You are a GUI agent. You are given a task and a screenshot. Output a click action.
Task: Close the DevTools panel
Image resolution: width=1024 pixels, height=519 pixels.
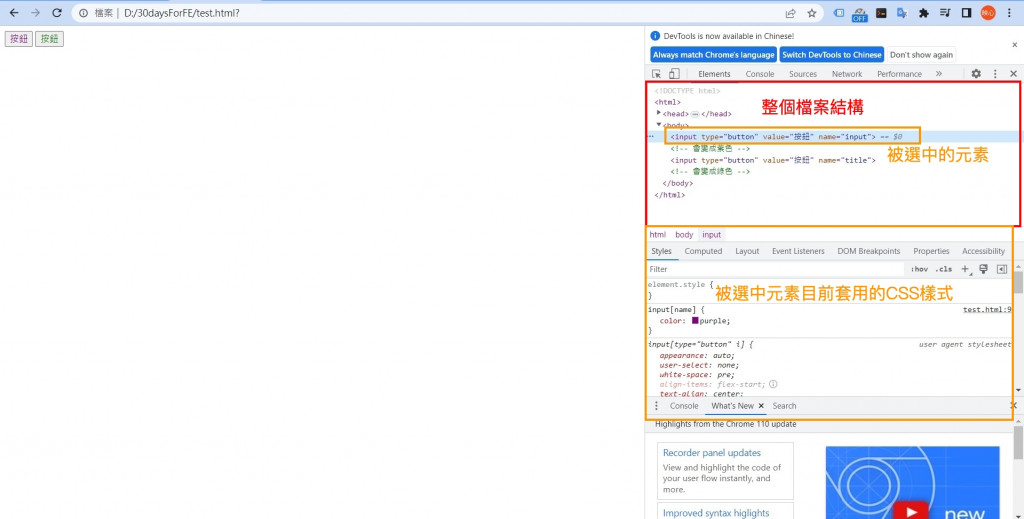click(1014, 74)
